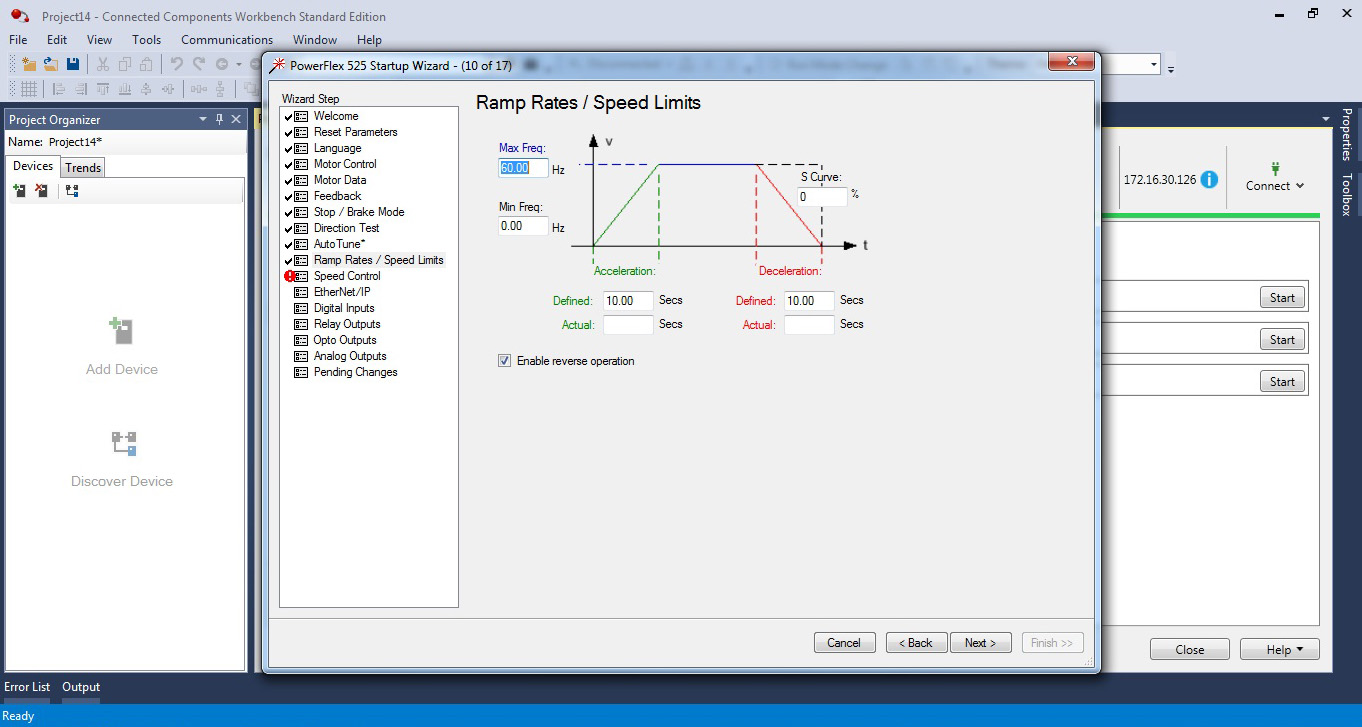Select the EtherNet/IP wizard step
The image size is (1362, 727).
tap(342, 292)
